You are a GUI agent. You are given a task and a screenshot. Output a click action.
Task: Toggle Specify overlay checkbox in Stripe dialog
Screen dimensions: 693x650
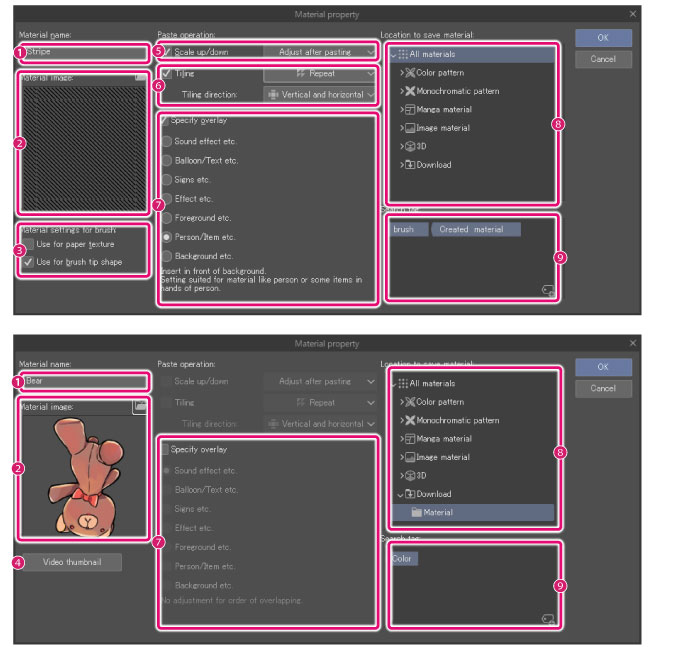165,120
